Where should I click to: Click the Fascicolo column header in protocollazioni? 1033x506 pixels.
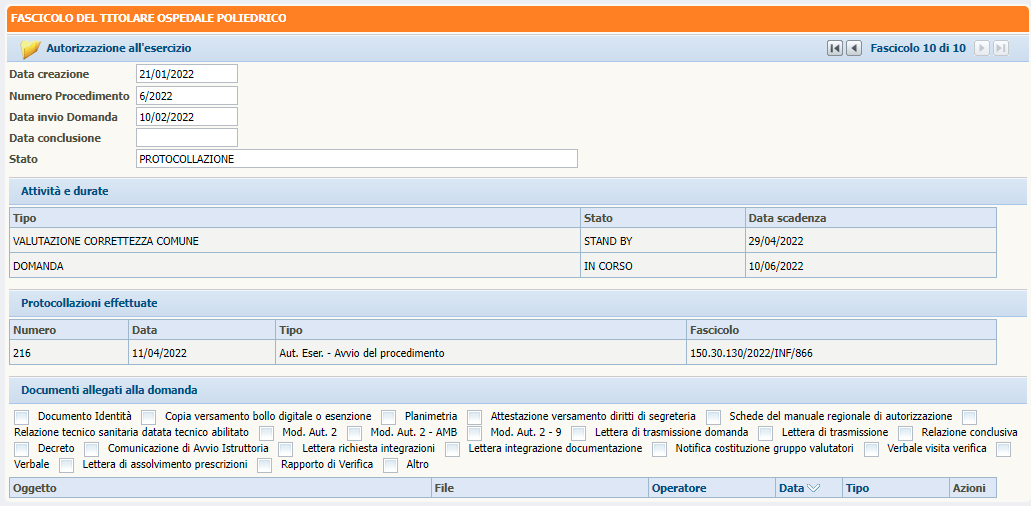click(x=841, y=329)
